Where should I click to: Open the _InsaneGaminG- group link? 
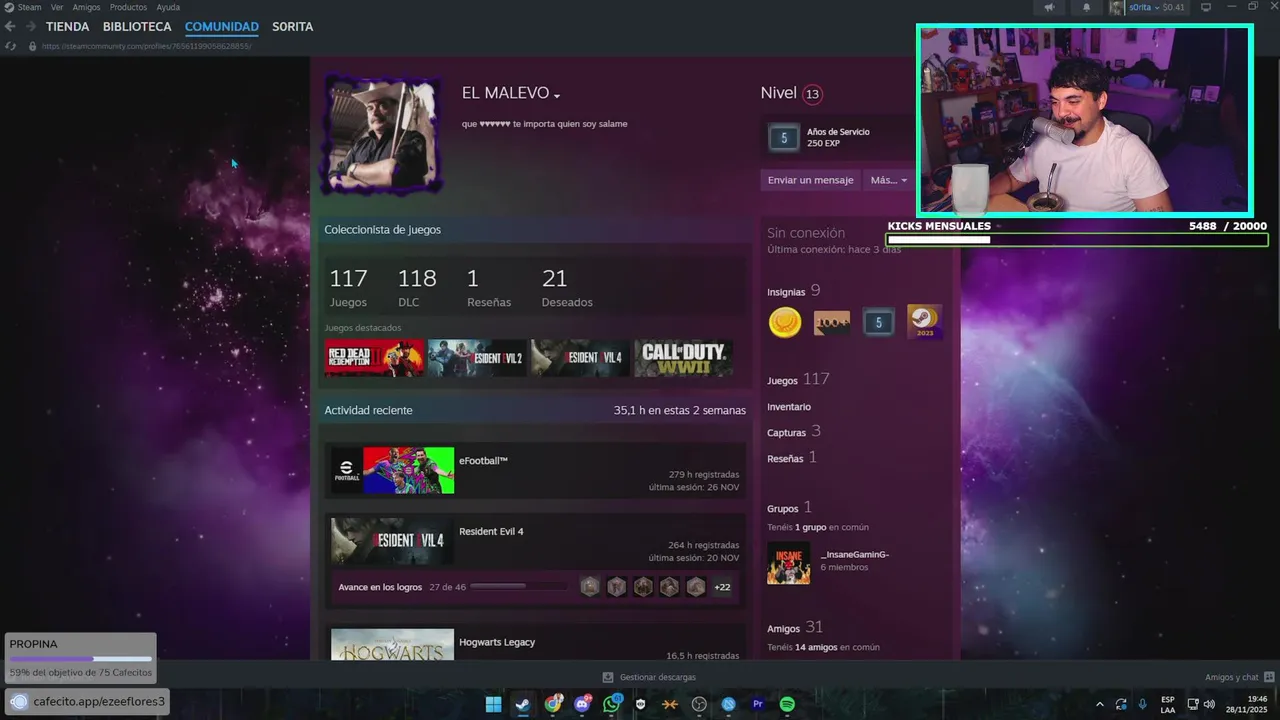(x=855, y=554)
